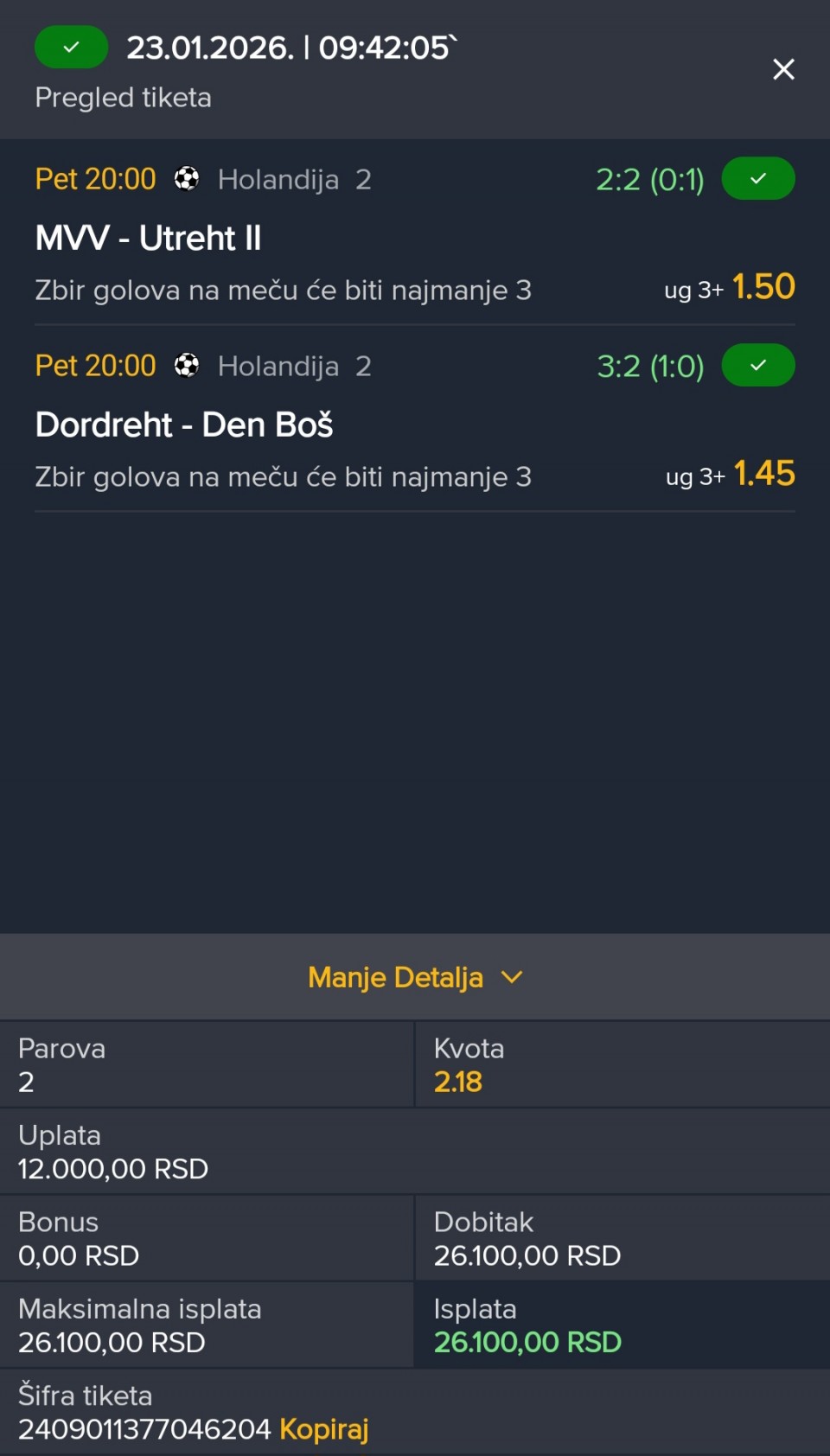Open the MVV - Utreht II match
Viewport: 830px width, 1456px height.
click(x=148, y=238)
